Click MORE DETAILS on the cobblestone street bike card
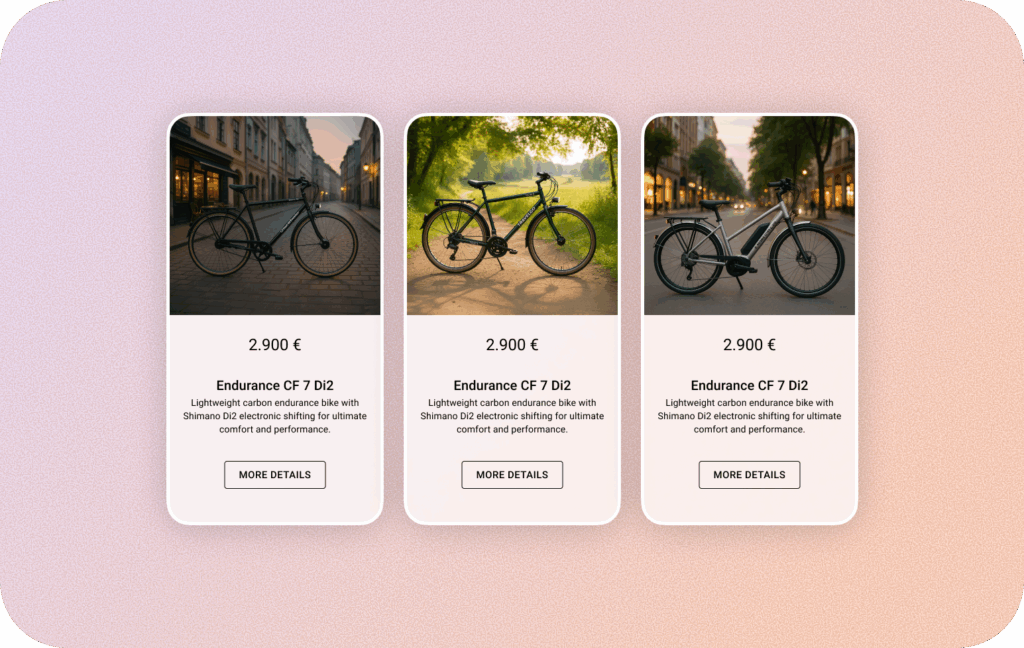Screen dimensions: 1024x648 point(275,475)
